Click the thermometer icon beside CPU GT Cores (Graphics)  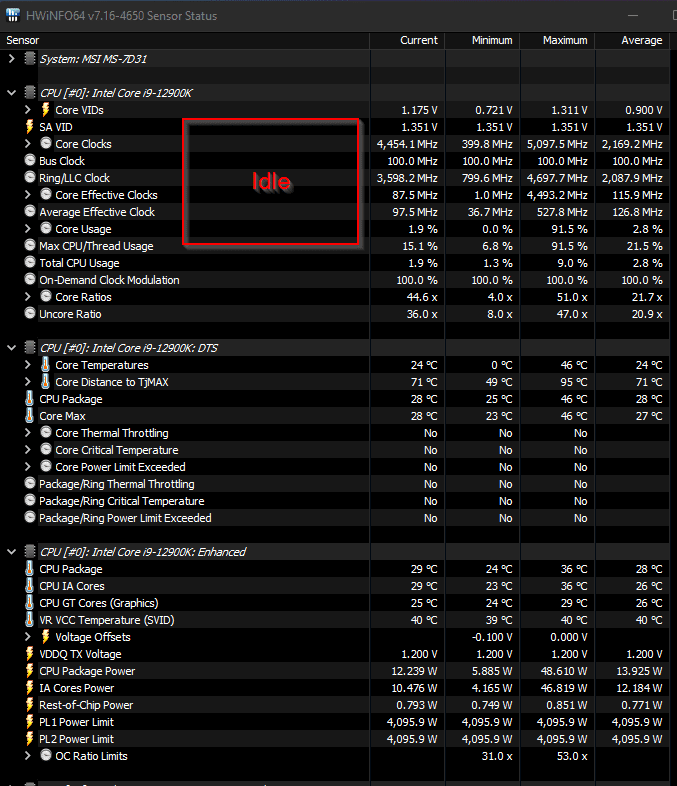tap(30, 603)
